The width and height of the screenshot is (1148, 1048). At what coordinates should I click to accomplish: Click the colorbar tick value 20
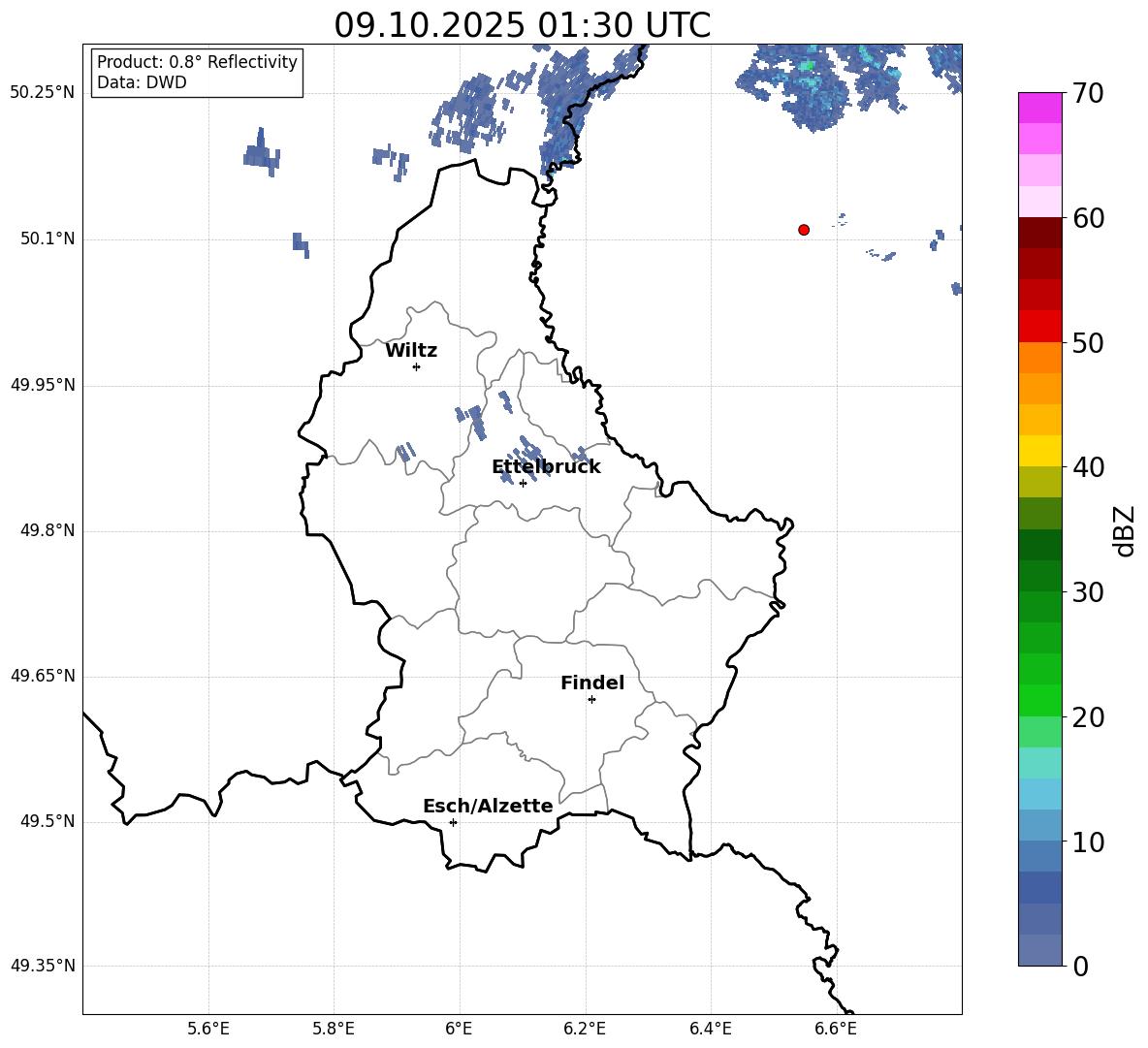click(1088, 716)
